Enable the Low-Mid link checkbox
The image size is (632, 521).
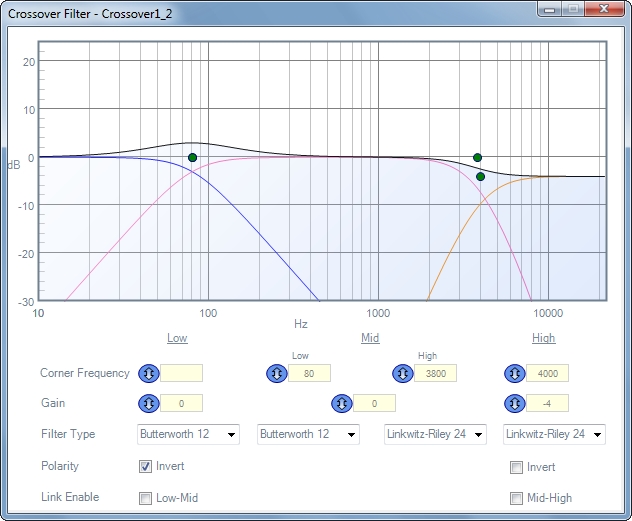(x=146, y=498)
